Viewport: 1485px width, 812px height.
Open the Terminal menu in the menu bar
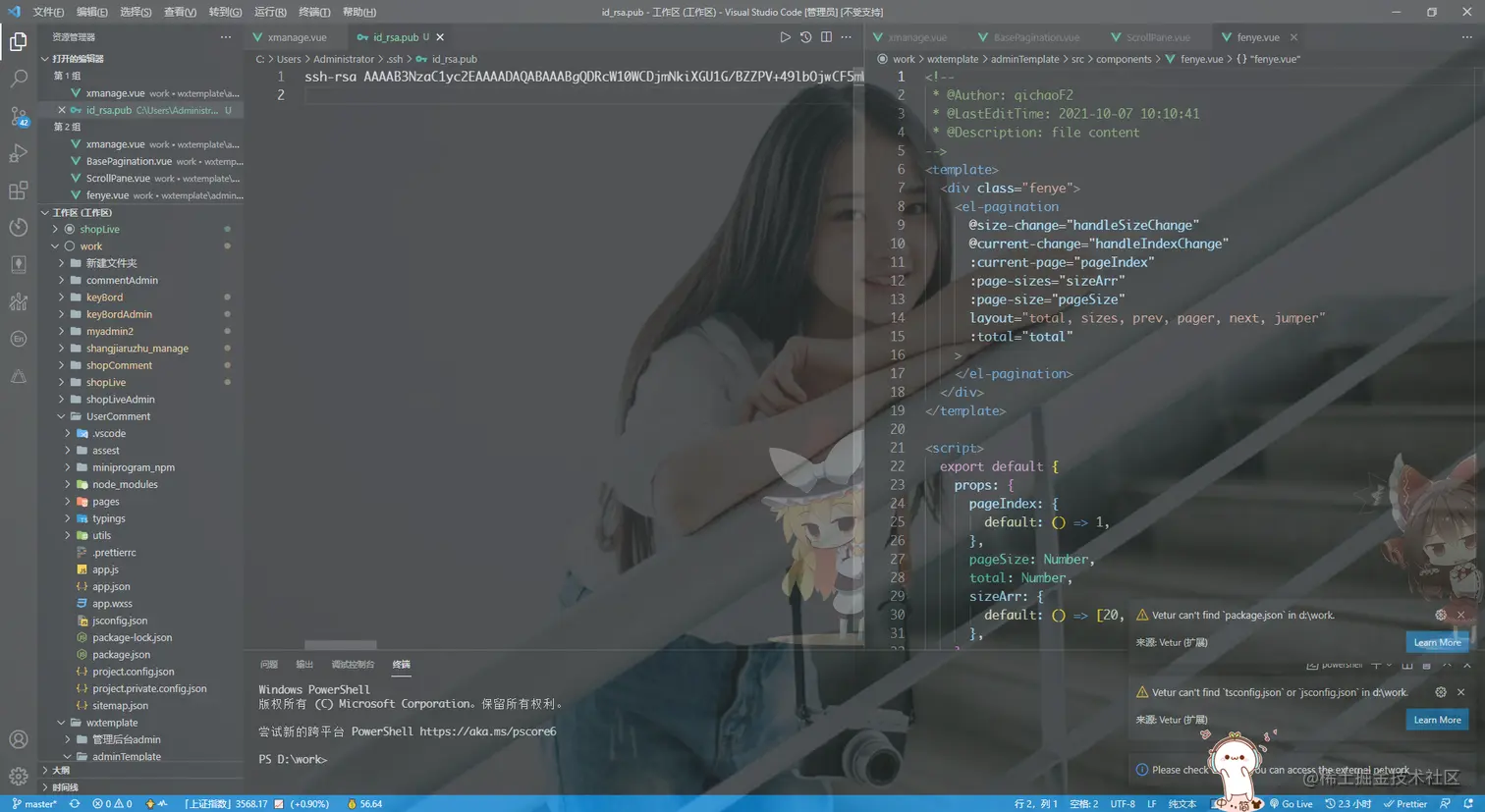(314, 12)
